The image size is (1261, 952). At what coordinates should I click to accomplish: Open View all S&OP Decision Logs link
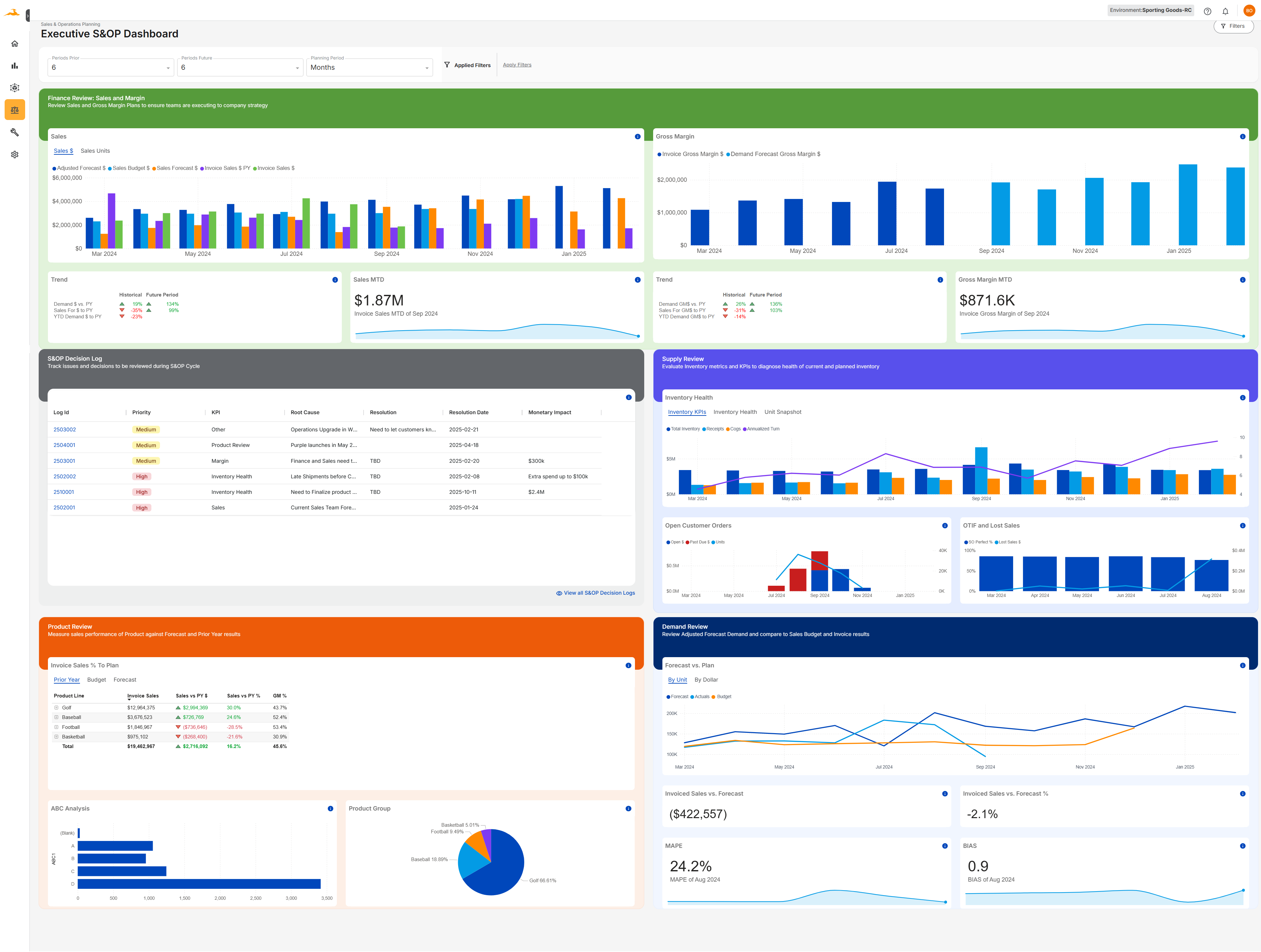tap(595, 593)
